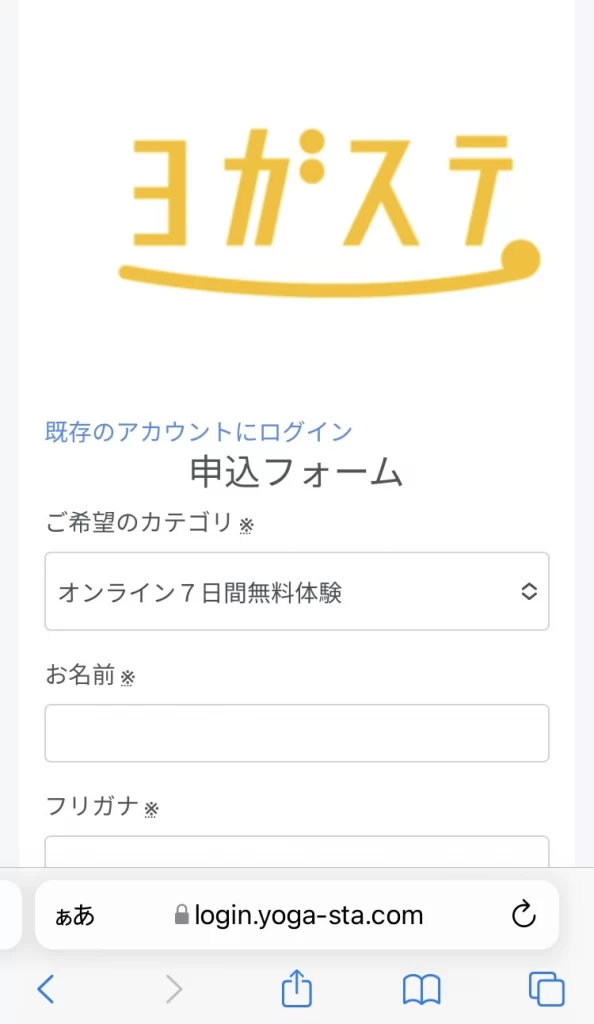Click the フリガナ field label
594x1024 pixels.
pos(92,806)
